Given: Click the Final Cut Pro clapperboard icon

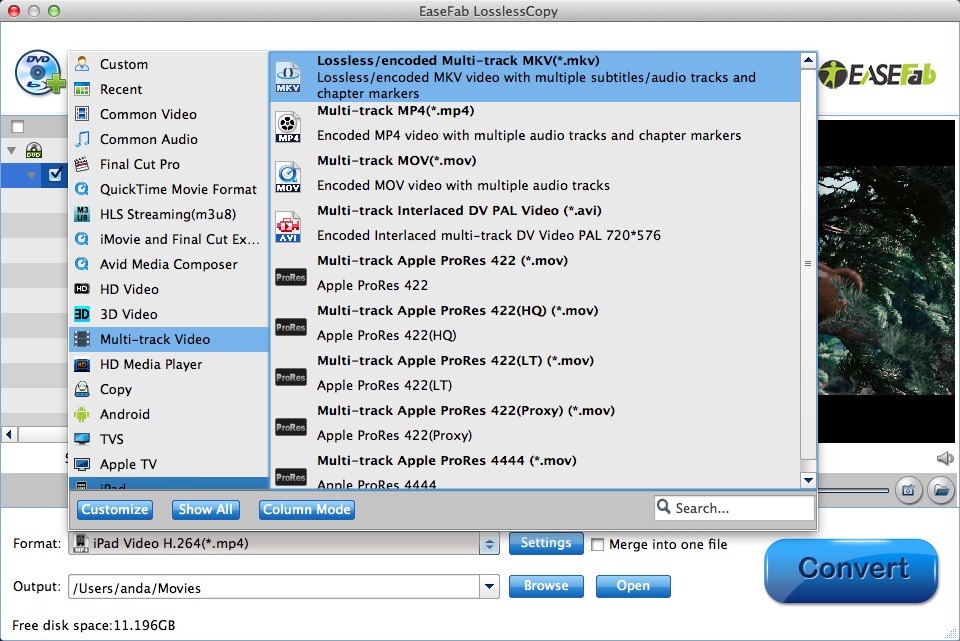Looking at the screenshot, I should [81, 164].
